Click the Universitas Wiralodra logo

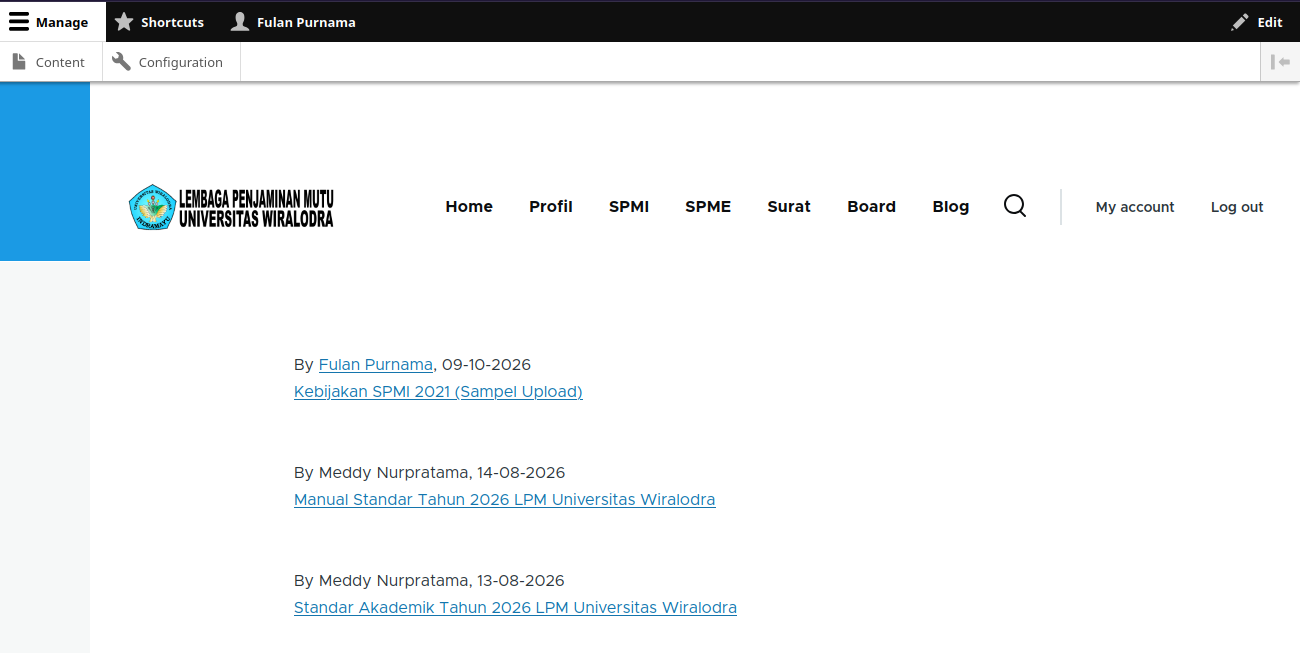point(232,207)
